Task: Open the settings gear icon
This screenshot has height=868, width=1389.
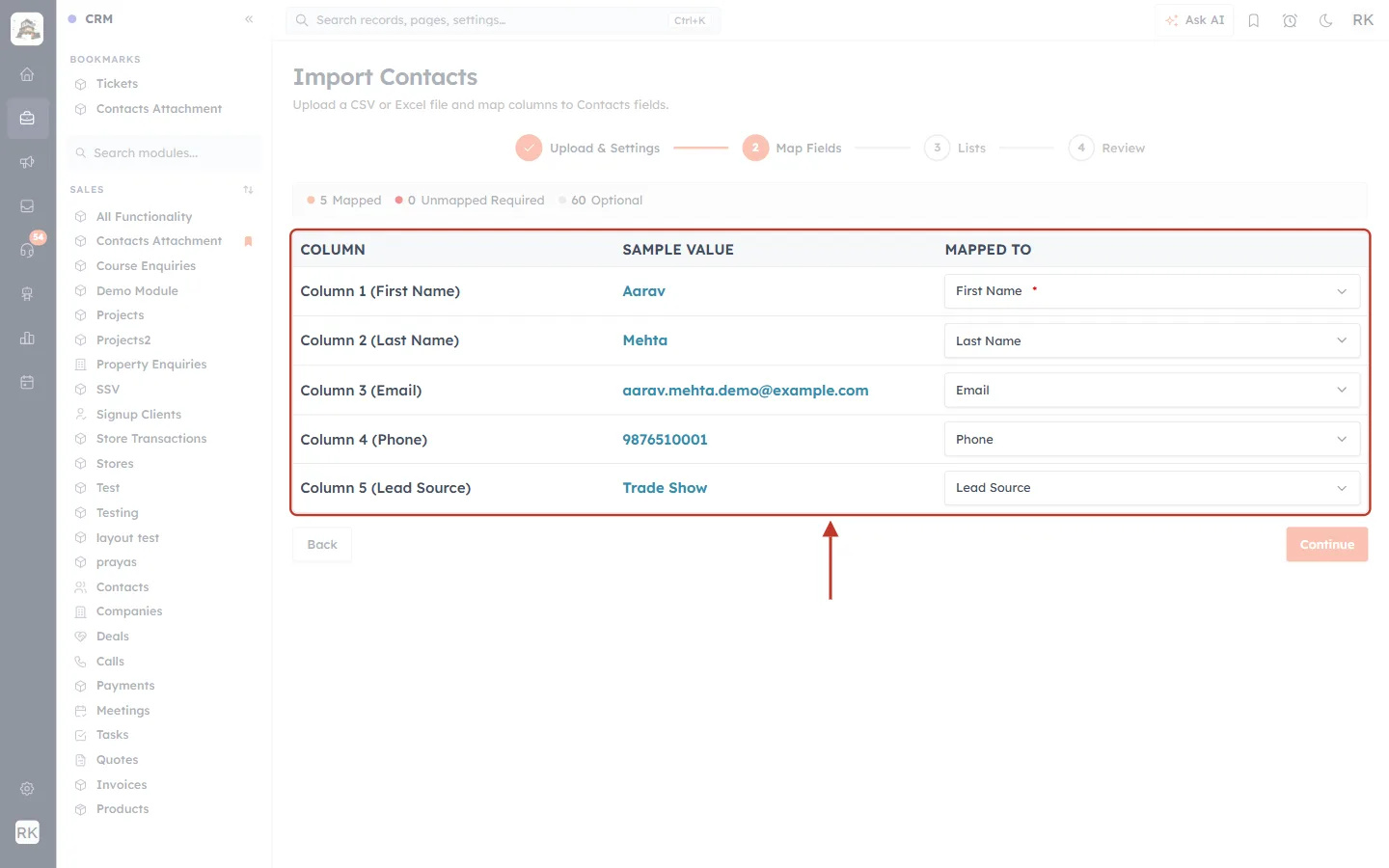Action: click(x=27, y=789)
